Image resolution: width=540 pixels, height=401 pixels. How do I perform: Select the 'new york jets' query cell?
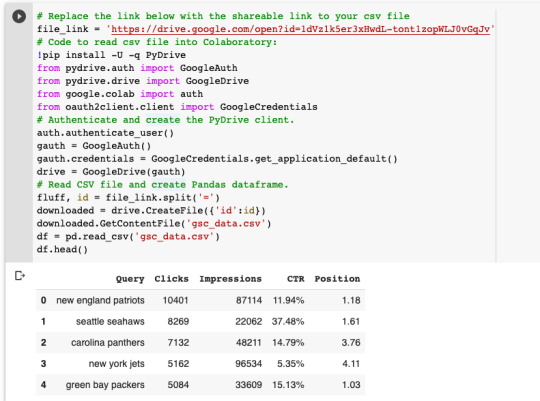point(116,364)
